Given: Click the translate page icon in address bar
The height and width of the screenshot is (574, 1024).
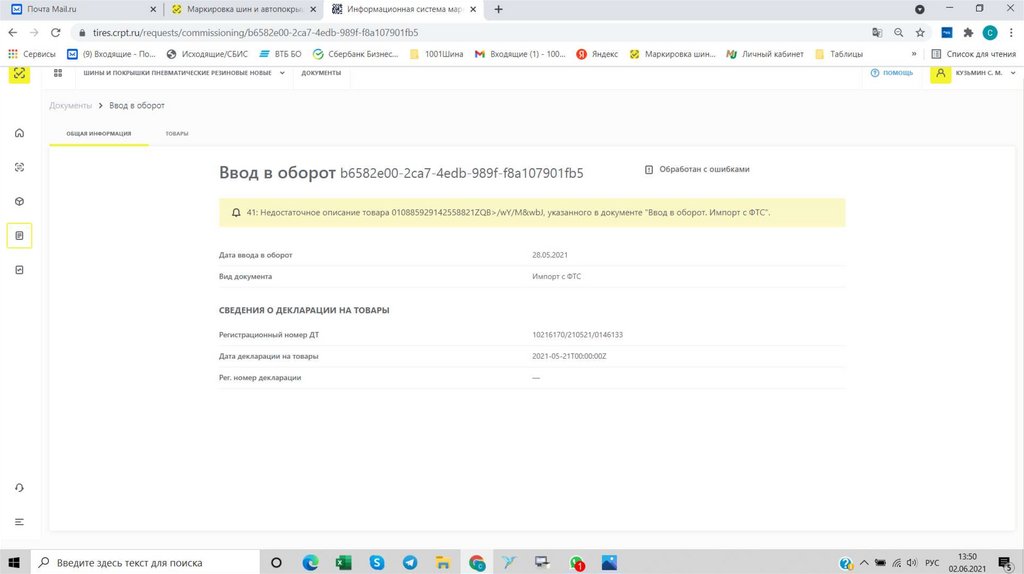Looking at the screenshot, I should tap(877, 33).
